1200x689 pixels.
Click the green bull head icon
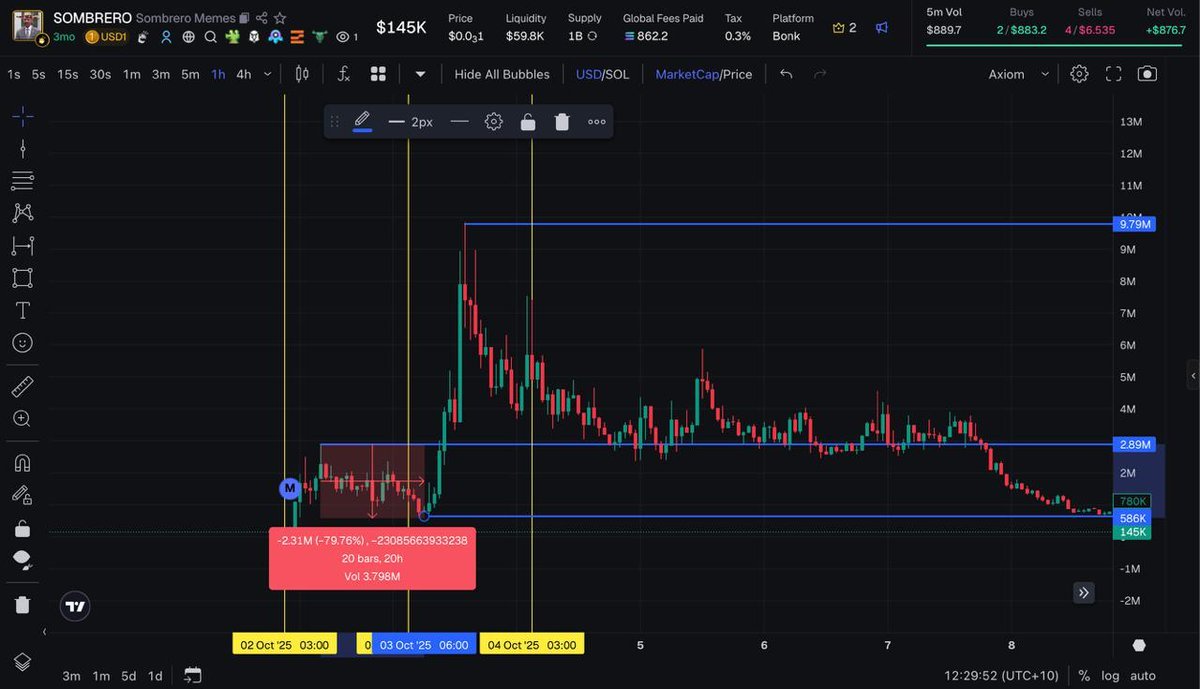tap(320, 37)
